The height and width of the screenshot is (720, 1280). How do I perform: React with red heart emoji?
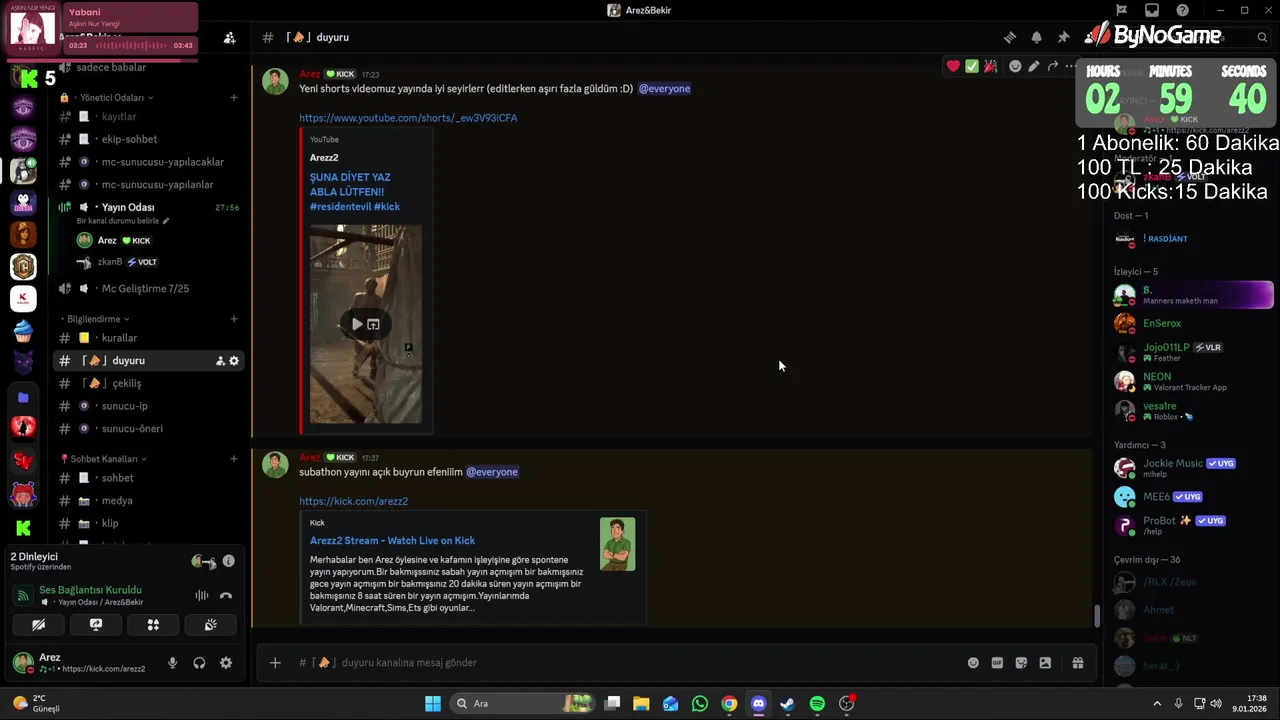tap(953, 66)
